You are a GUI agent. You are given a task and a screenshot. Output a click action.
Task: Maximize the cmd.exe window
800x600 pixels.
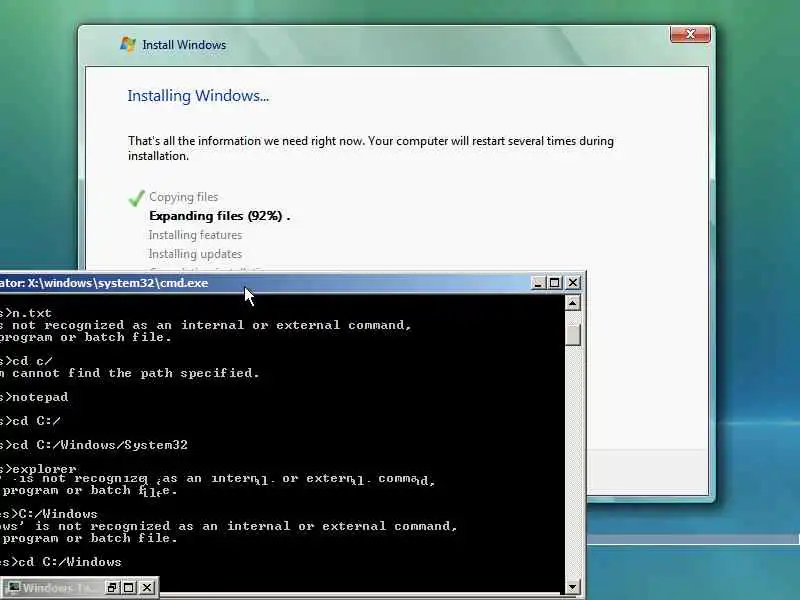pos(555,283)
